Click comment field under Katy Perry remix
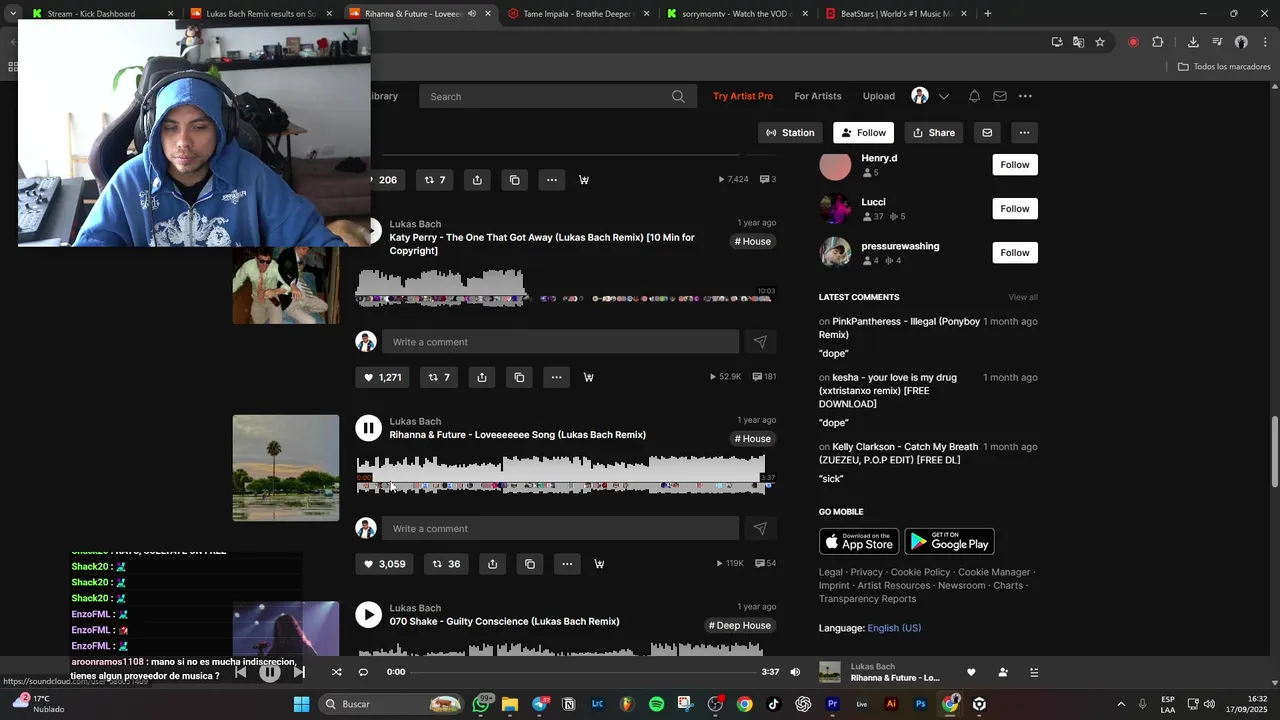 click(560, 342)
